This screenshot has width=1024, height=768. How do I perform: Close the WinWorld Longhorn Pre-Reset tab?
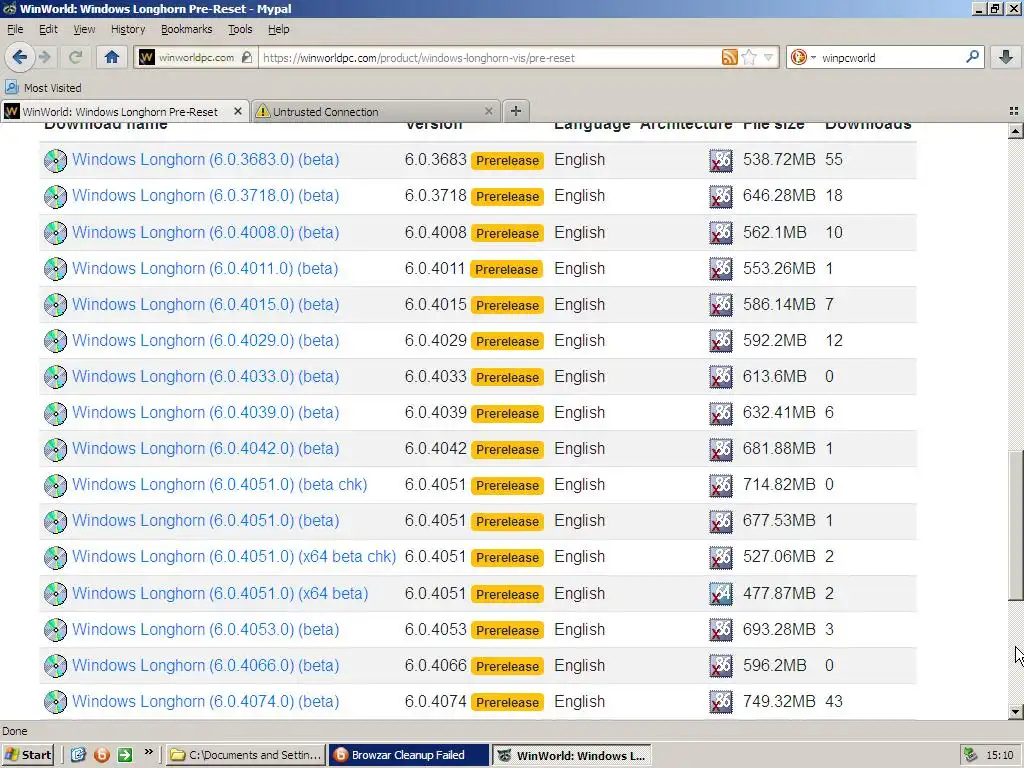coord(238,112)
